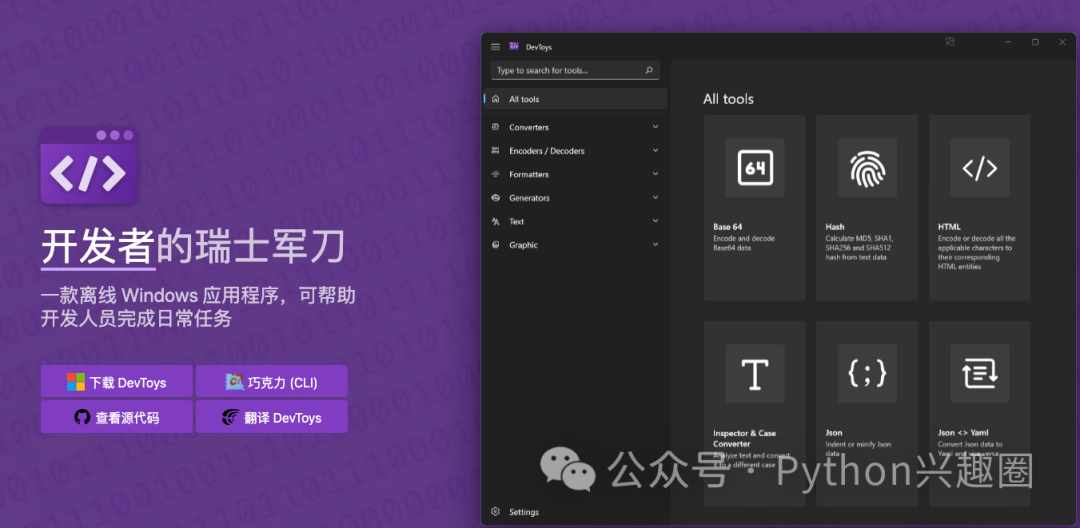Expand the Generators chevron
Viewport: 1080px width, 528px height.
655,197
